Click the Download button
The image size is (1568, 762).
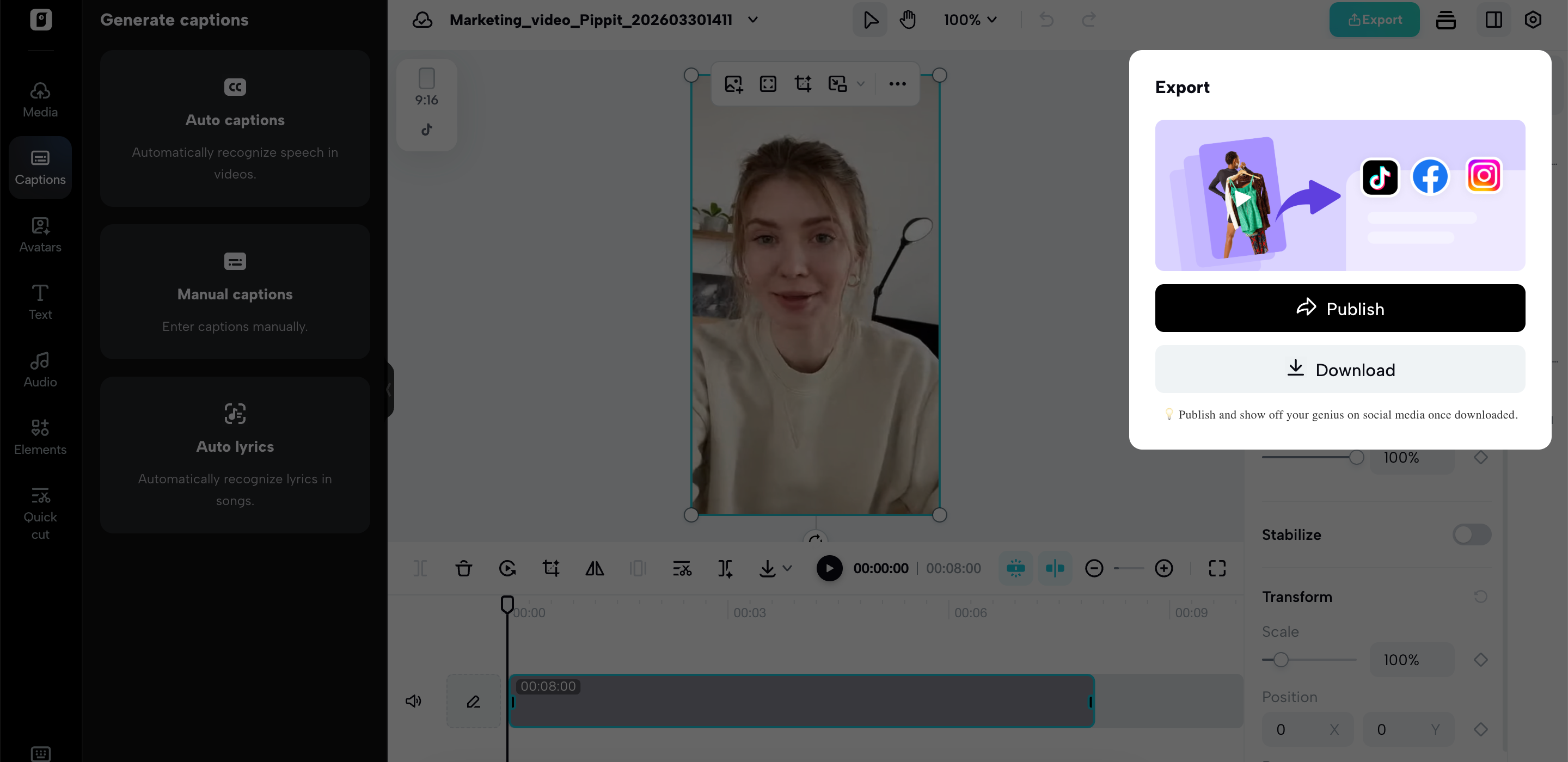[1339, 370]
